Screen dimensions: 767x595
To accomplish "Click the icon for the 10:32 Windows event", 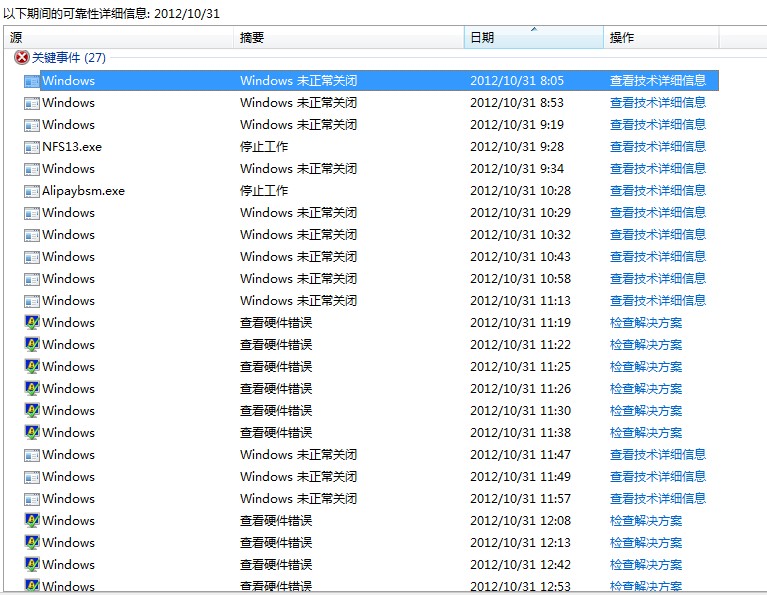I will [32, 235].
